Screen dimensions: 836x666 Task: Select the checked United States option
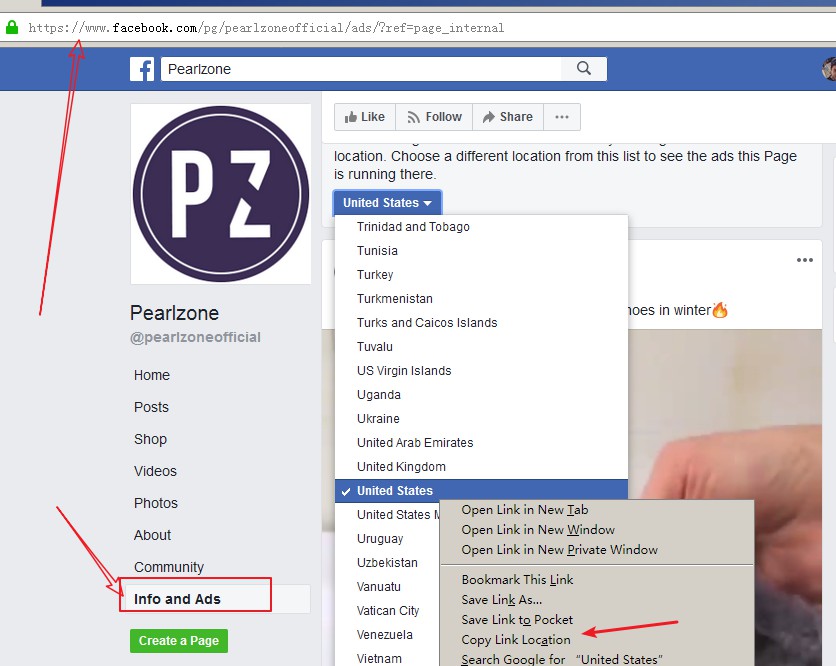pos(481,491)
